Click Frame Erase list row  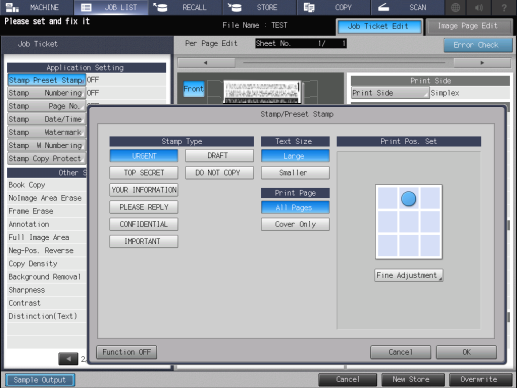(x=47, y=211)
